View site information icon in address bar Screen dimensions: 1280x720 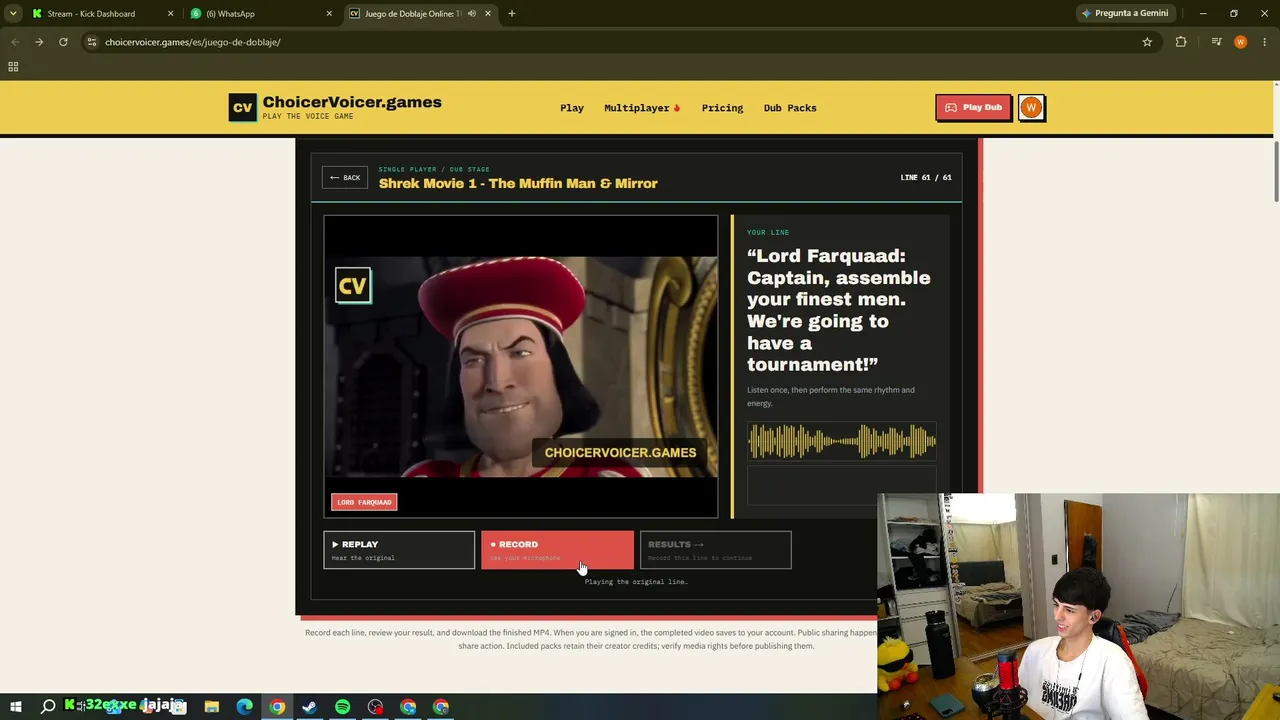(92, 42)
